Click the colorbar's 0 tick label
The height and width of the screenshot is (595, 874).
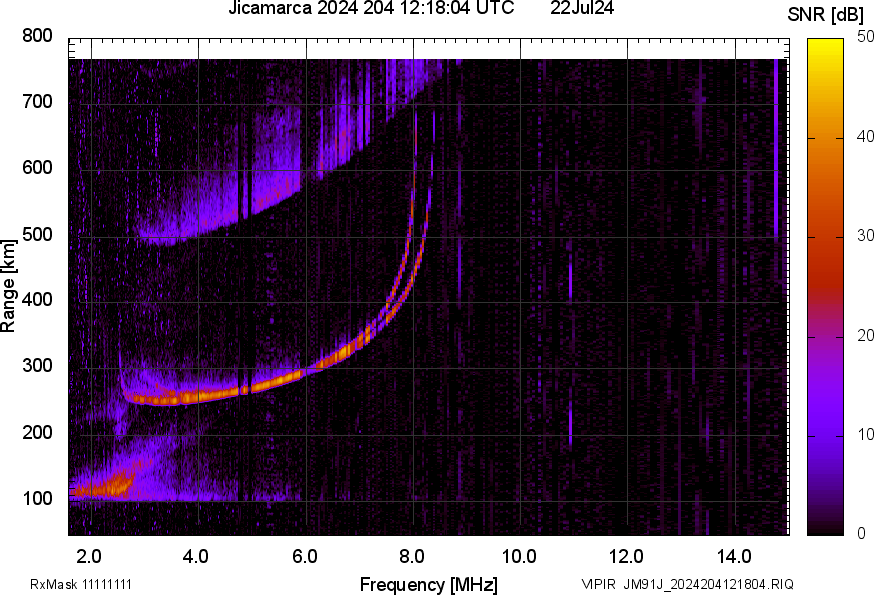click(850, 534)
